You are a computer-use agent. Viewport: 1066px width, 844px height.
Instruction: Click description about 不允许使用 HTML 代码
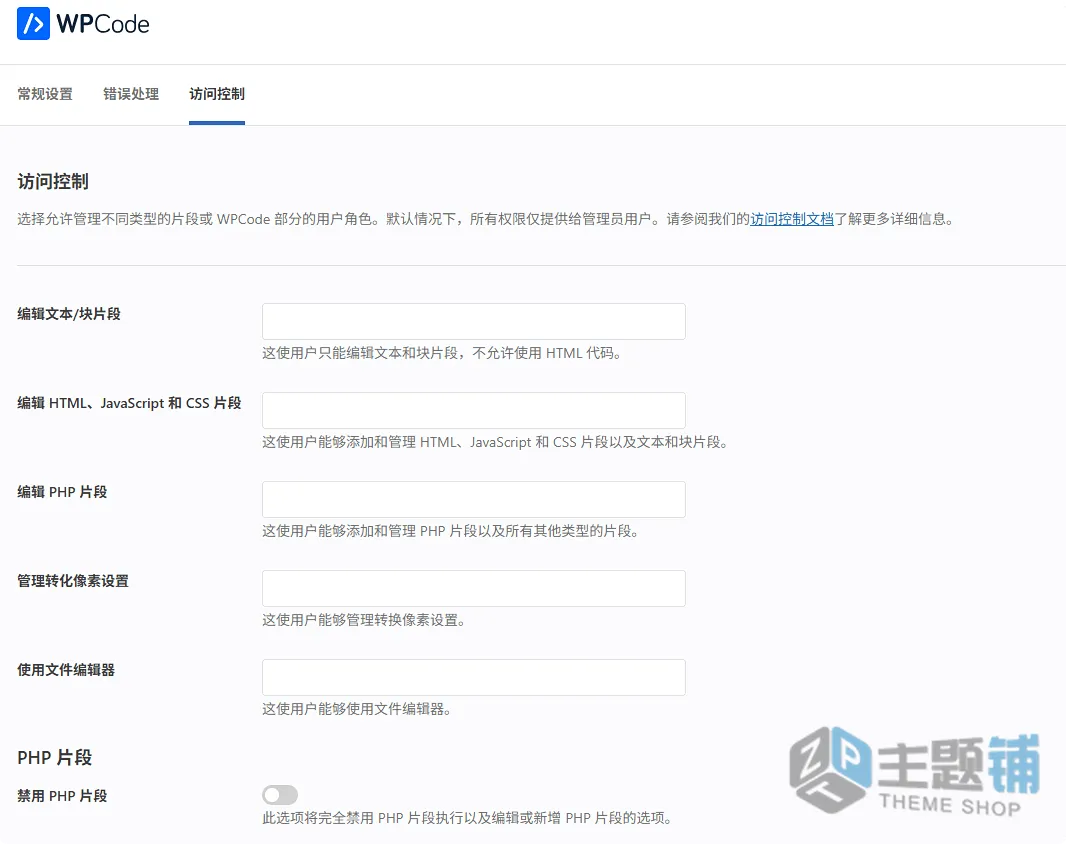coord(442,353)
